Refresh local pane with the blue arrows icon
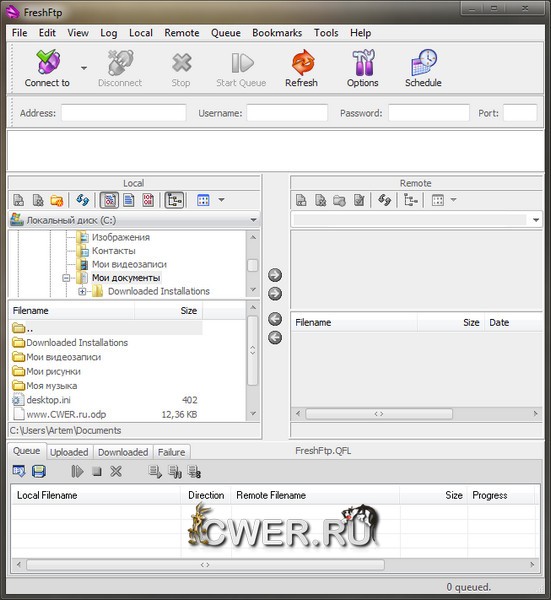Image resolution: width=551 pixels, height=600 pixels. [x=82, y=200]
